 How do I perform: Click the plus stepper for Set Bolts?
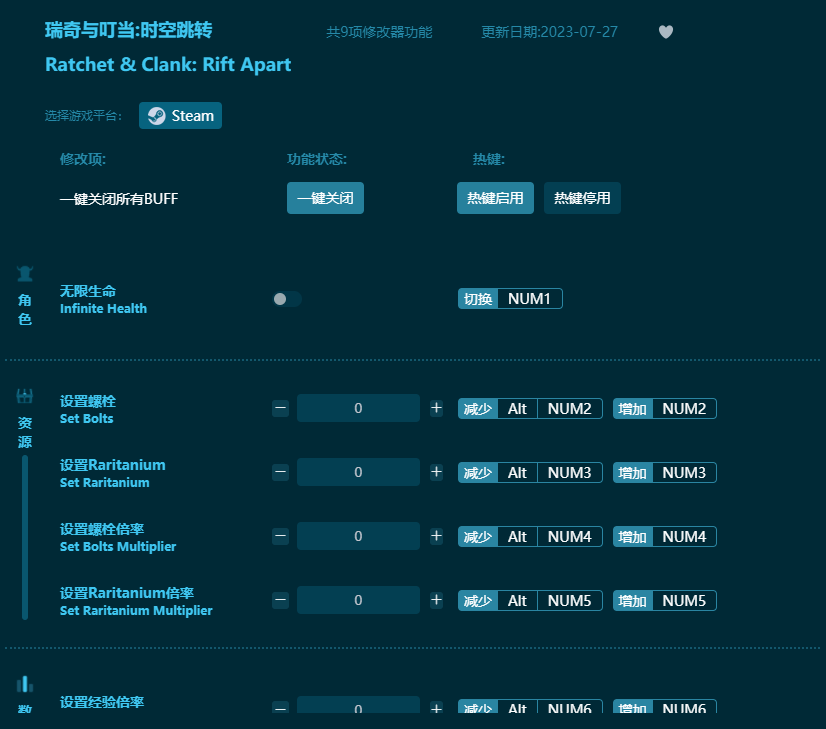(x=436, y=407)
